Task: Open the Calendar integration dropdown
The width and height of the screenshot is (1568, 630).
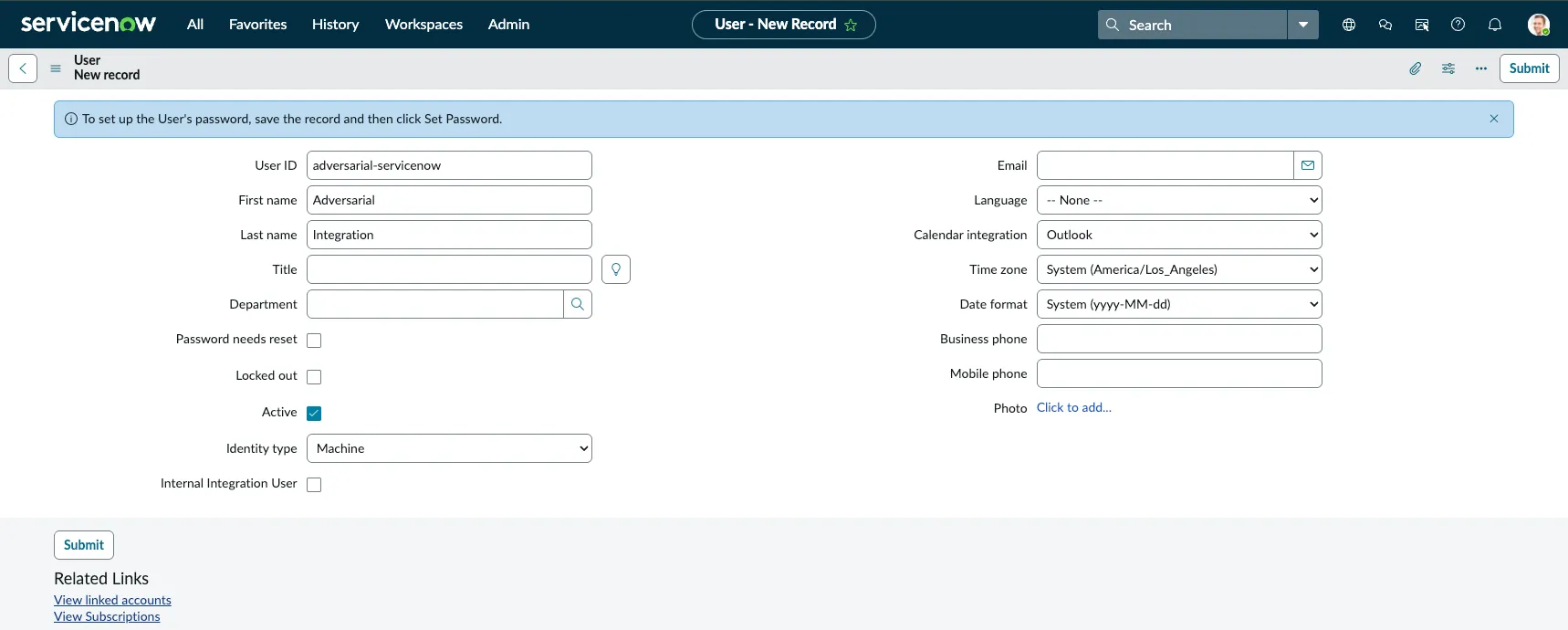Action: (x=1179, y=235)
